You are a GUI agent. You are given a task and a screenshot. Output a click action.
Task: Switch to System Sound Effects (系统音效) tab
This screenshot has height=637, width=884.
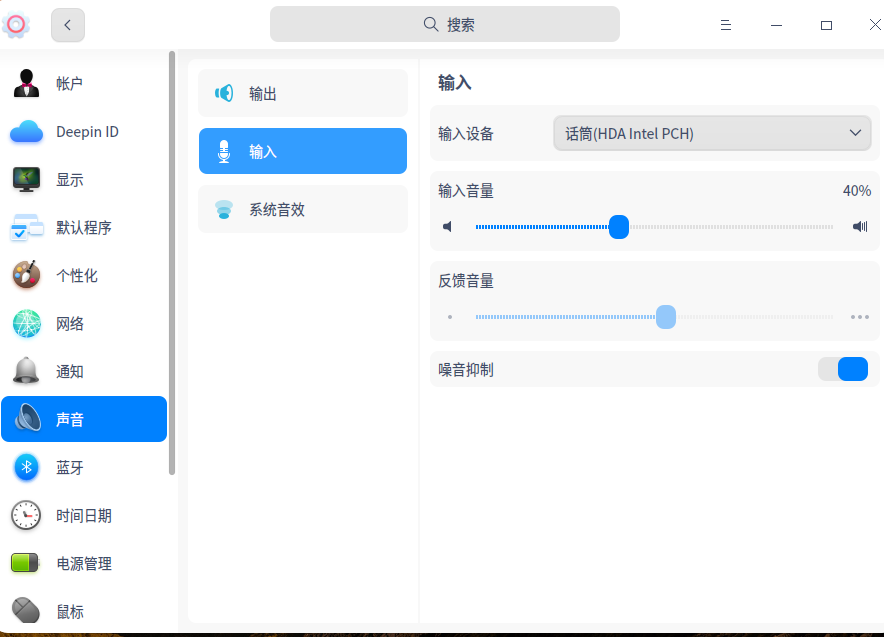303,209
